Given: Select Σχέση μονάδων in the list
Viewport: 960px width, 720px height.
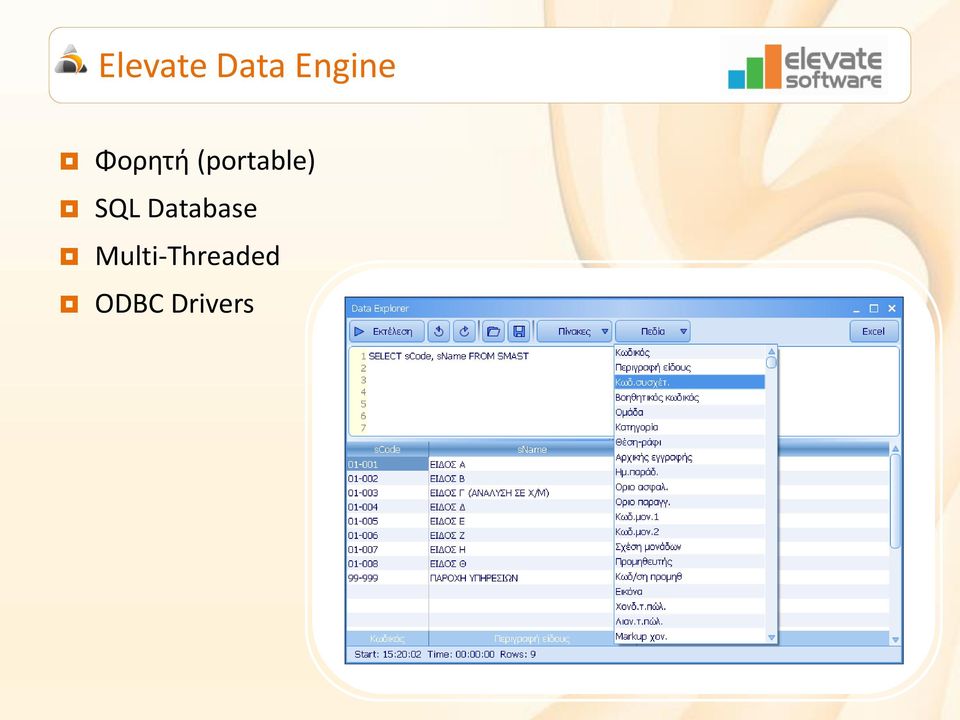Looking at the screenshot, I should pyautogui.click(x=689, y=547).
